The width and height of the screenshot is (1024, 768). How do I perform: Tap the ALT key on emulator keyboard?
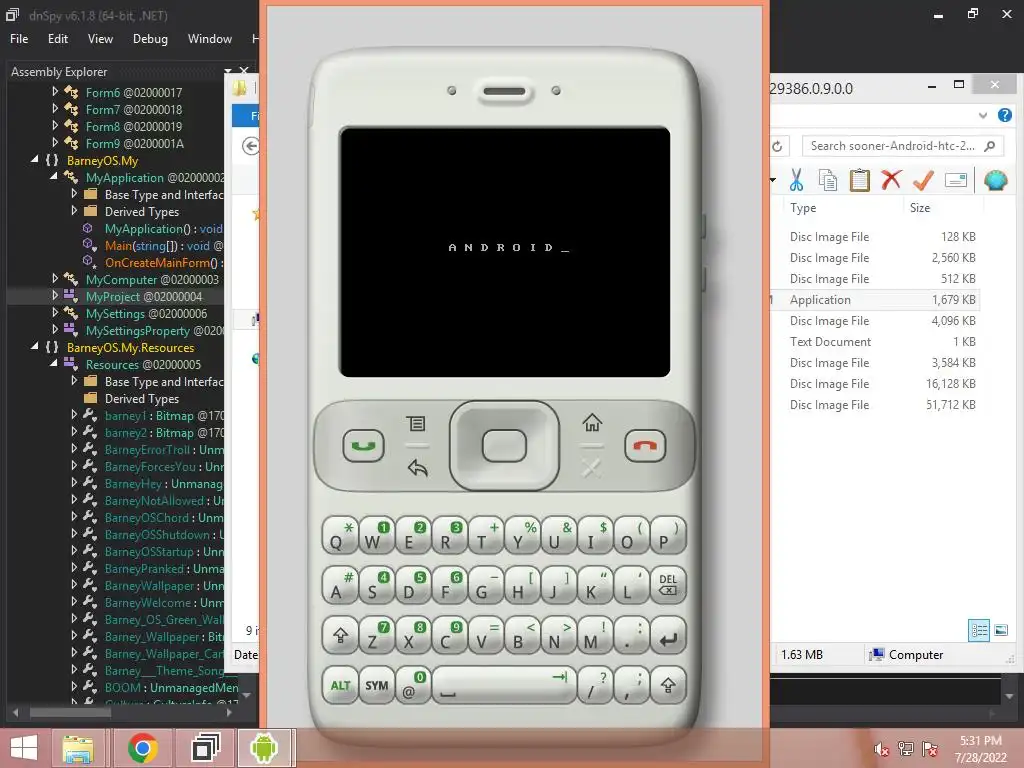coord(340,685)
